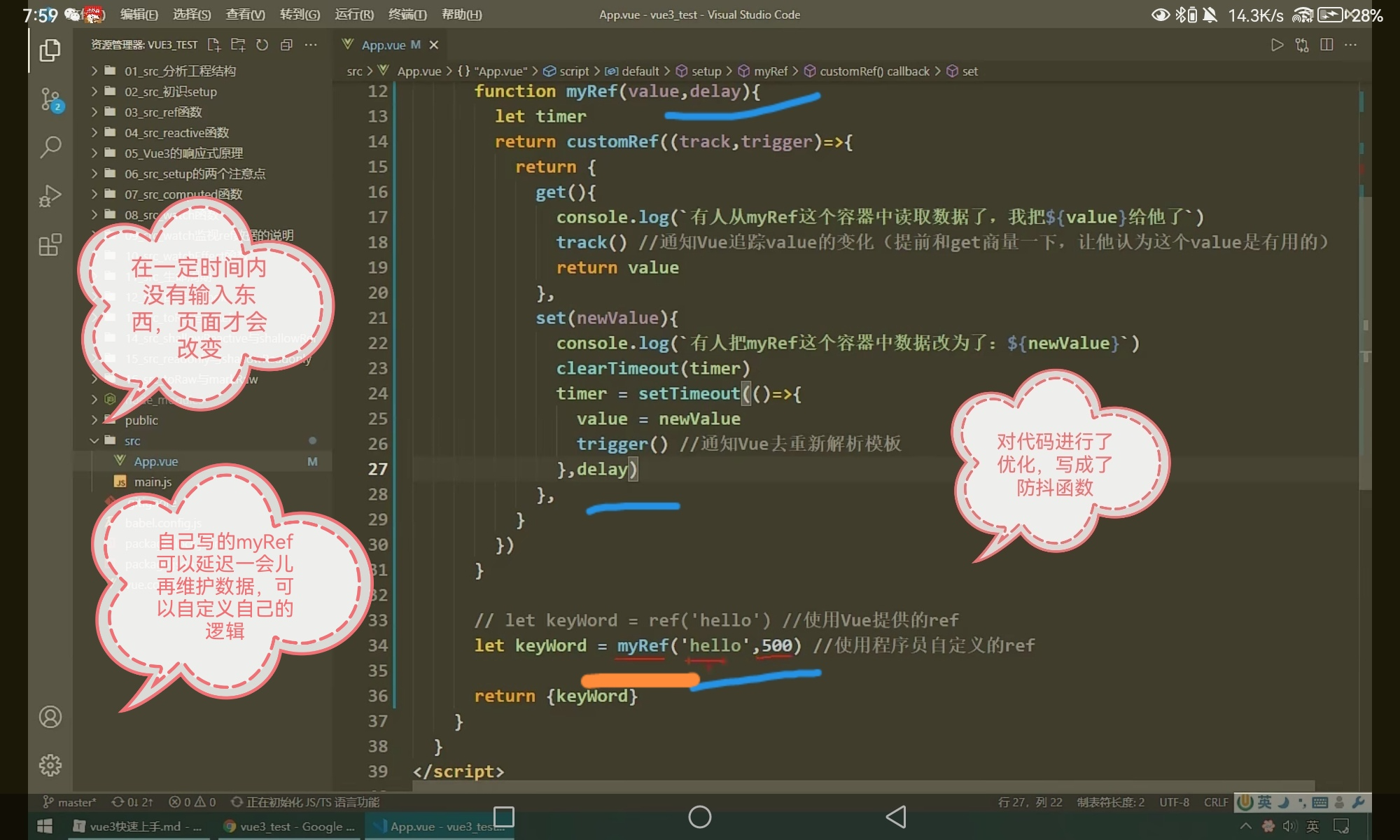Viewport: 1400px width, 840px height.
Task: Open the Run and Debug view
Action: click(x=50, y=195)
